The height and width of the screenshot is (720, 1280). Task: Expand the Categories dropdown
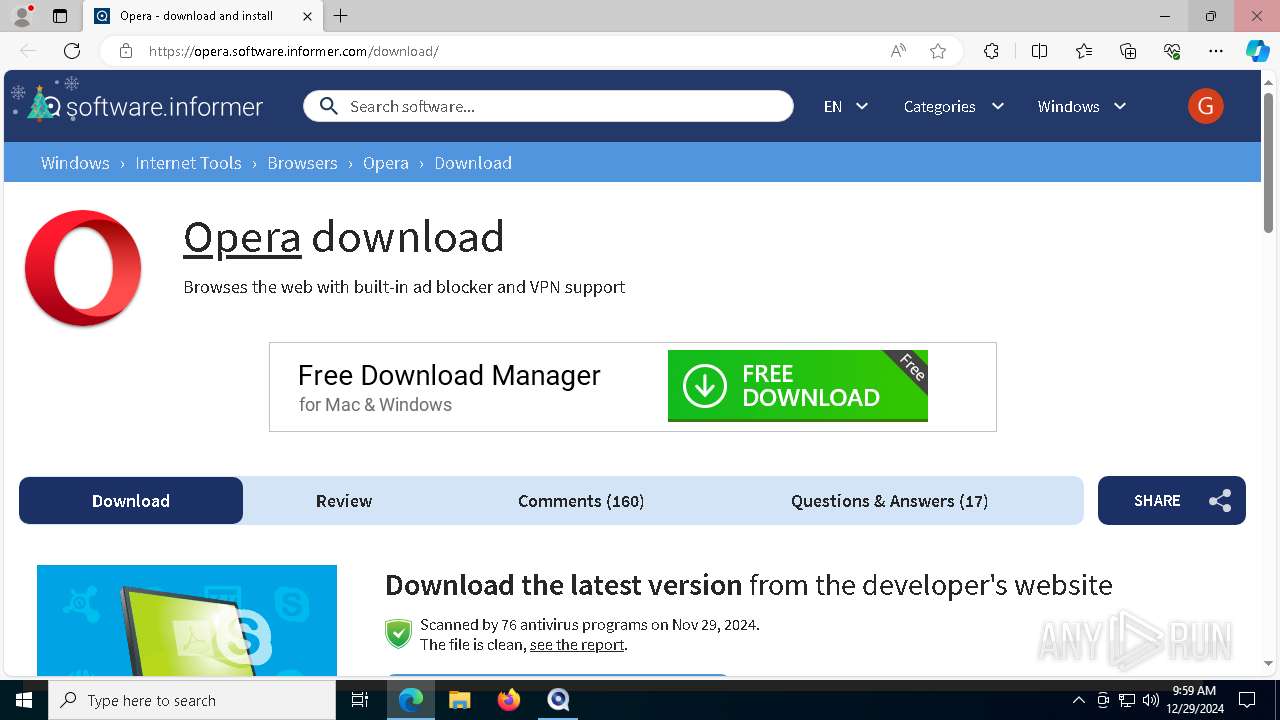pyautogui.click(x=953, y=106)
